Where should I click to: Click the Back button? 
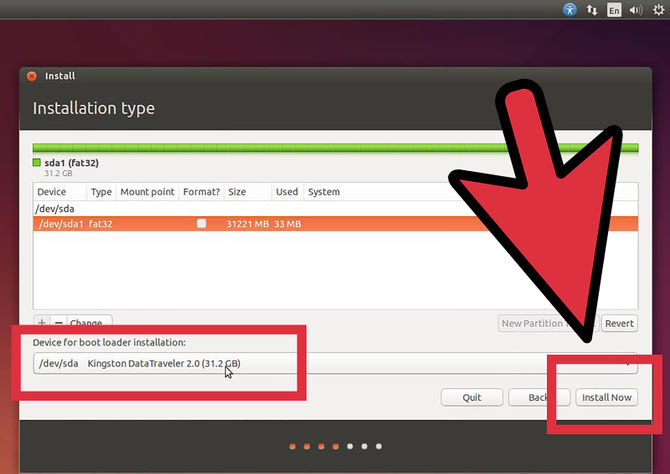click(539, 397)
